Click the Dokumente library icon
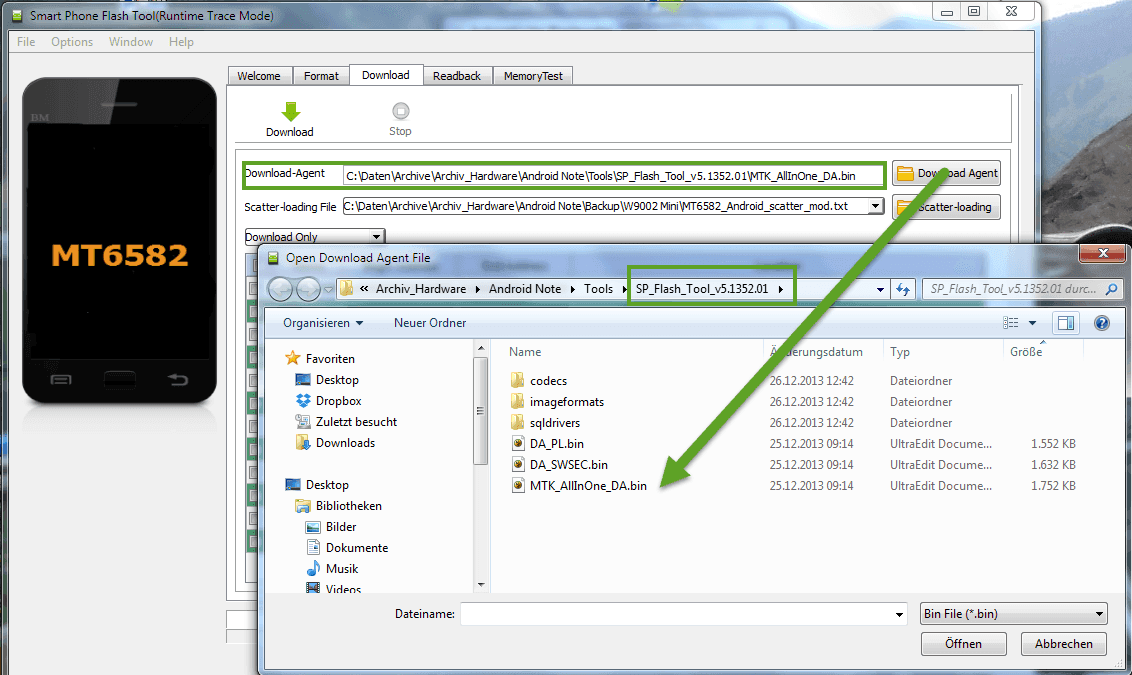This screenshot has height=675, width=1132. coord(313,547)
